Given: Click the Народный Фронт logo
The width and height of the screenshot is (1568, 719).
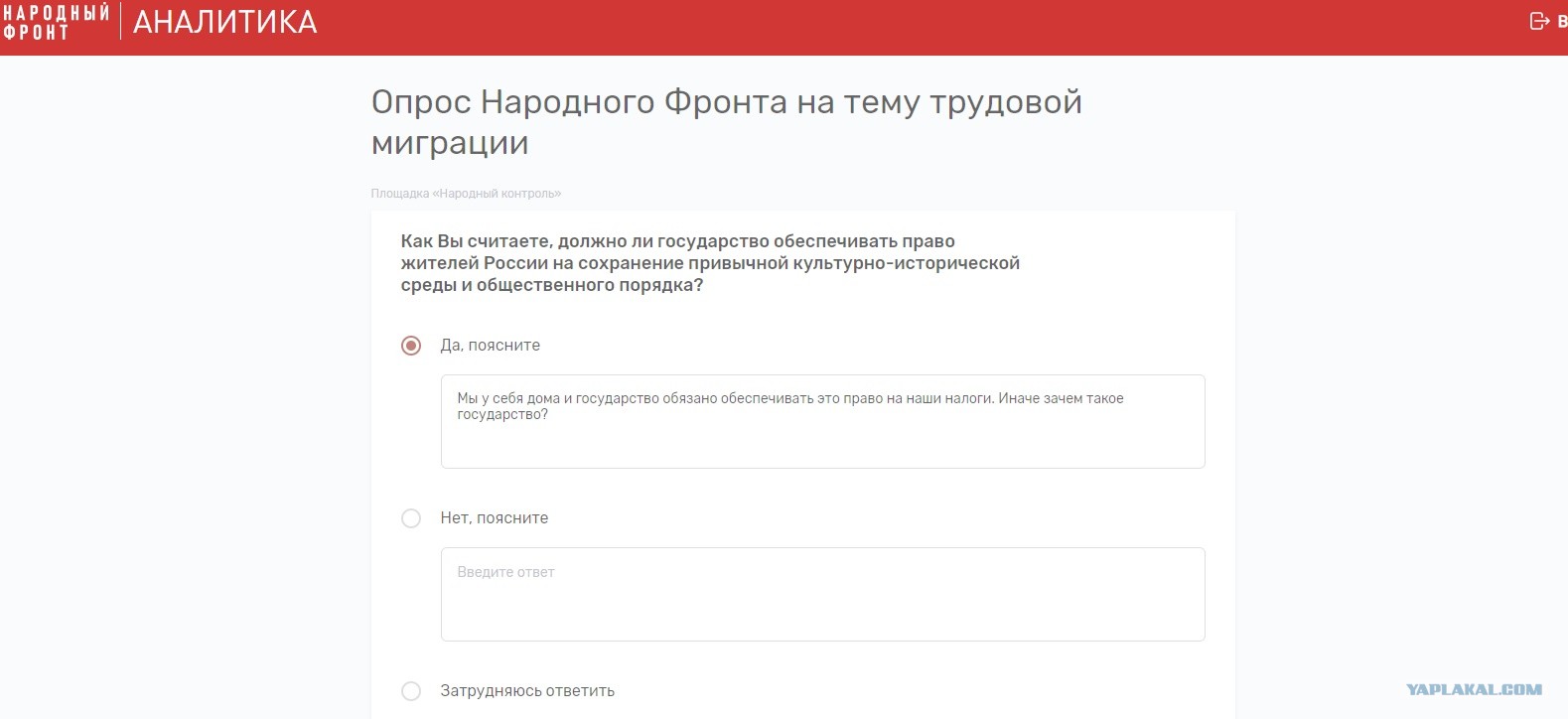Looking at the screenshot, I should [x=56, y=22].
